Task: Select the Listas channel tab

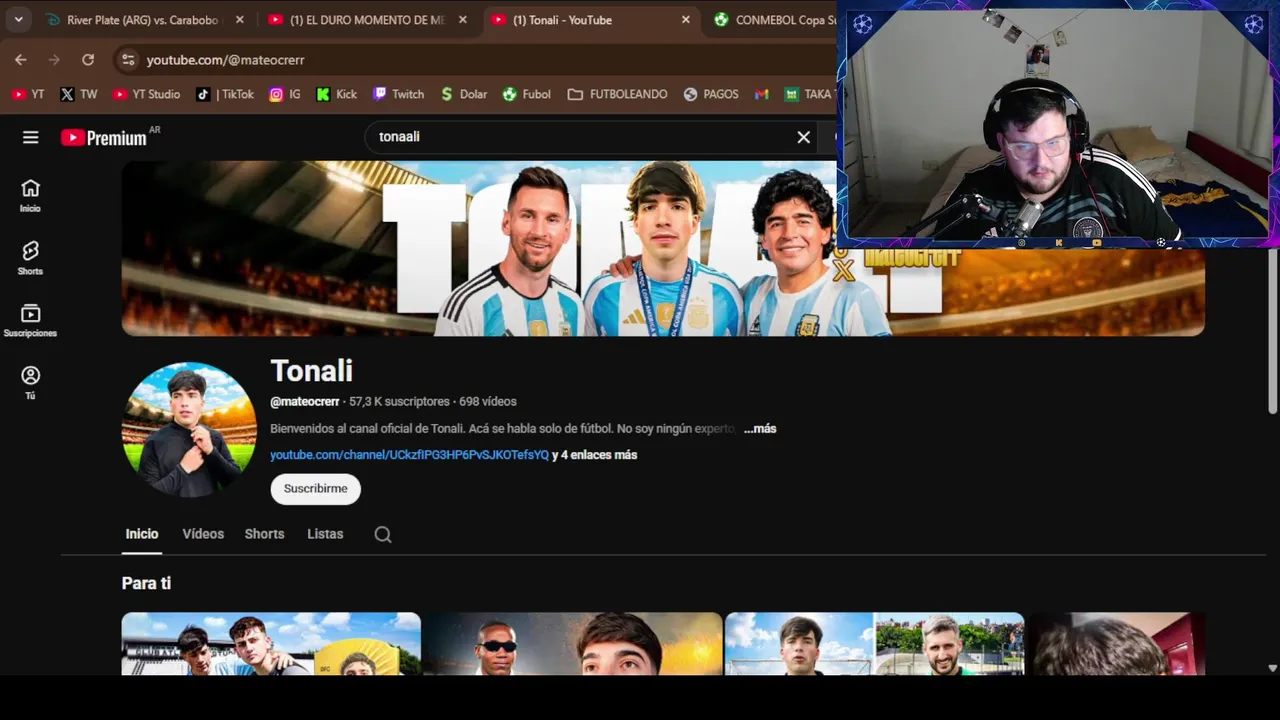Action: tap(325, 534)
